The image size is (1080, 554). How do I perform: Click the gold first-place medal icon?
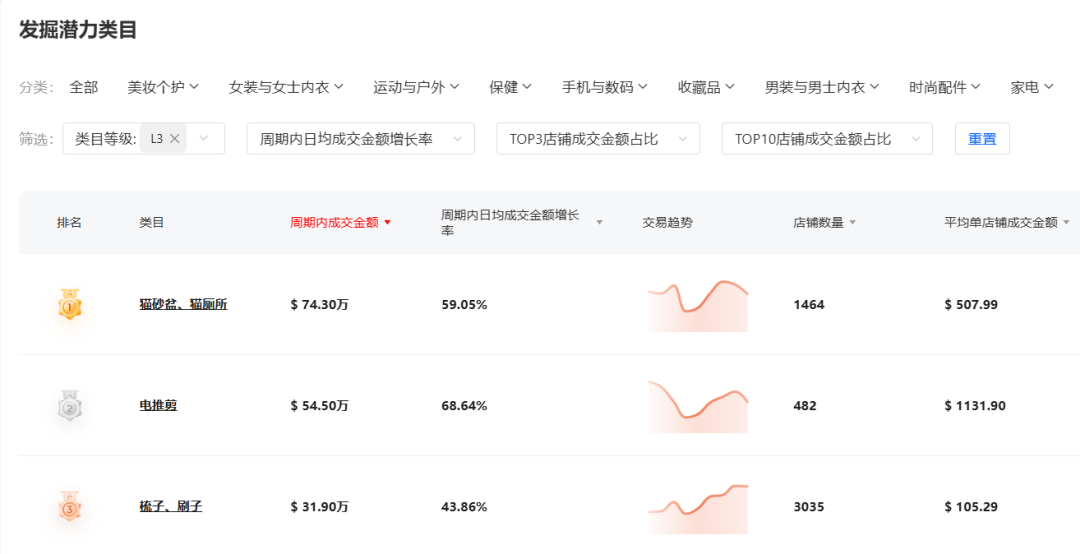click(69, 304)
